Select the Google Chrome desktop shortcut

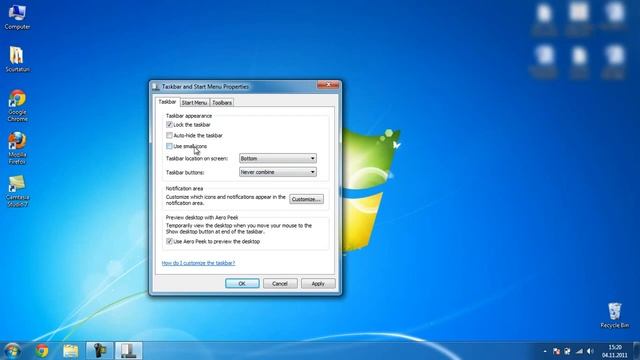pos(17,106)
